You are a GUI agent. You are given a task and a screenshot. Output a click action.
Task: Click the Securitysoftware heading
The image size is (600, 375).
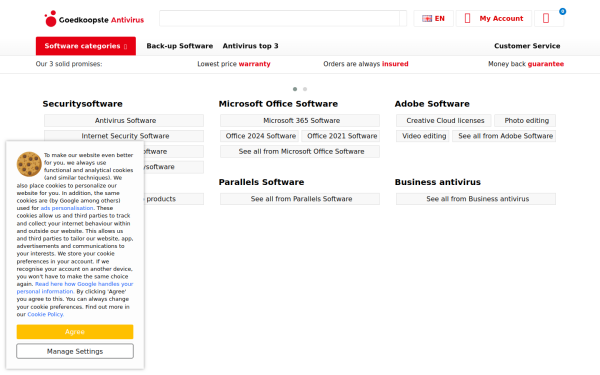82,104
